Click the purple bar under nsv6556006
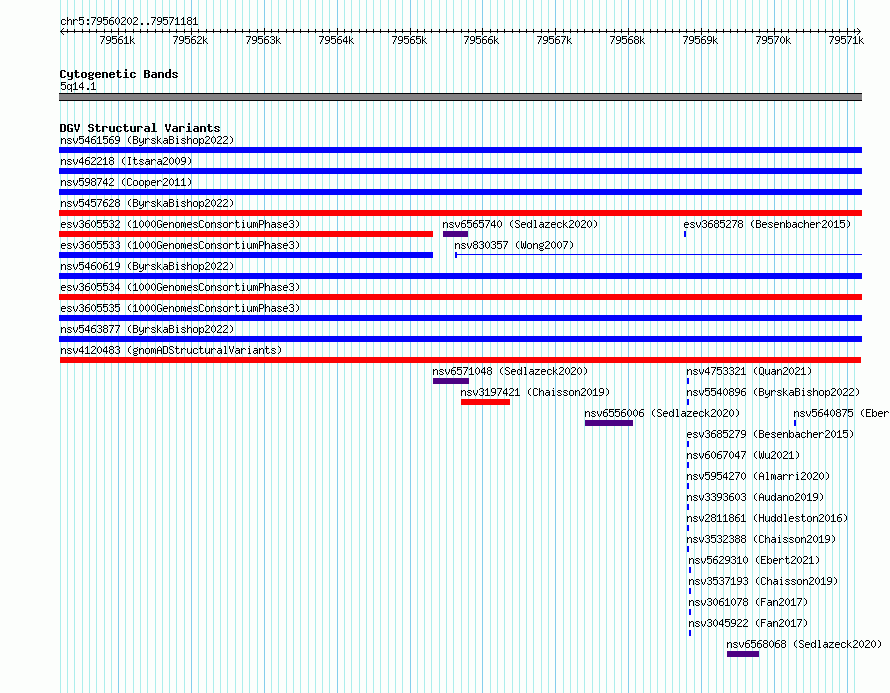890x693 pixels. (608, 423)
